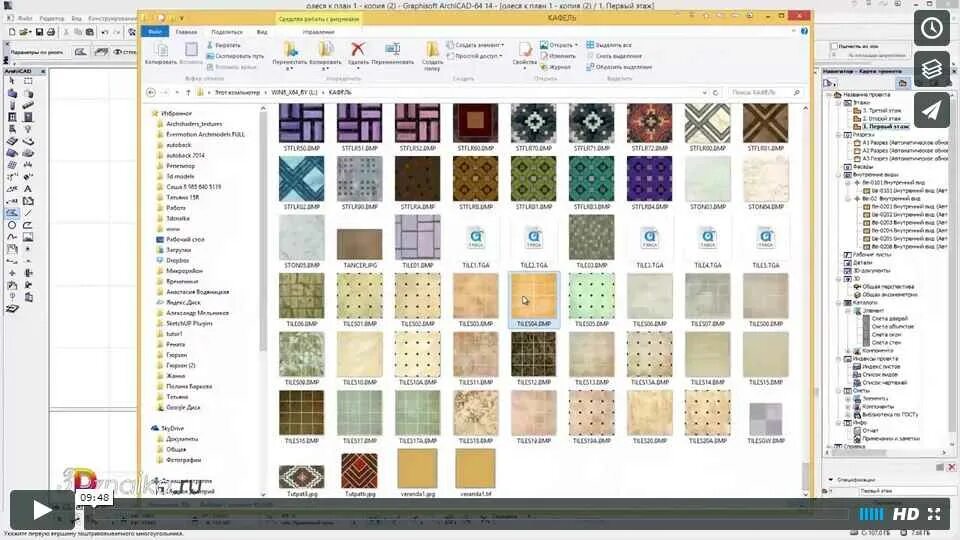Image resolution: width=960 pixels, height=540 pixels.
Task: Toggle the checkbox atop the right ArchiCAD panel
Action: point(834,47)
